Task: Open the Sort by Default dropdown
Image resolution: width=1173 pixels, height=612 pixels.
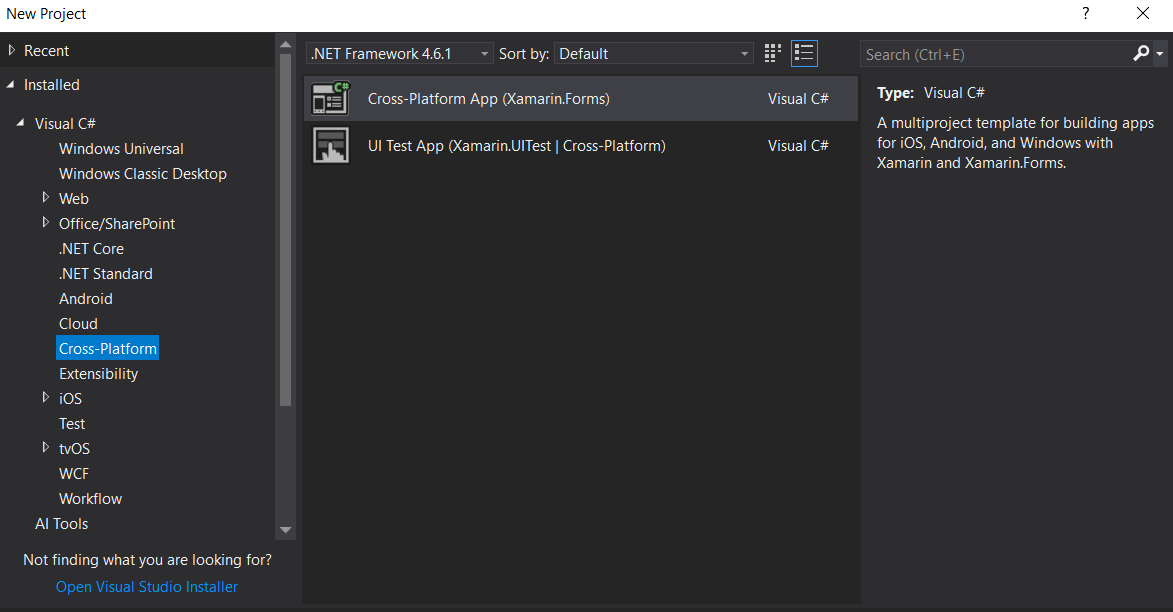Action: 653,53
